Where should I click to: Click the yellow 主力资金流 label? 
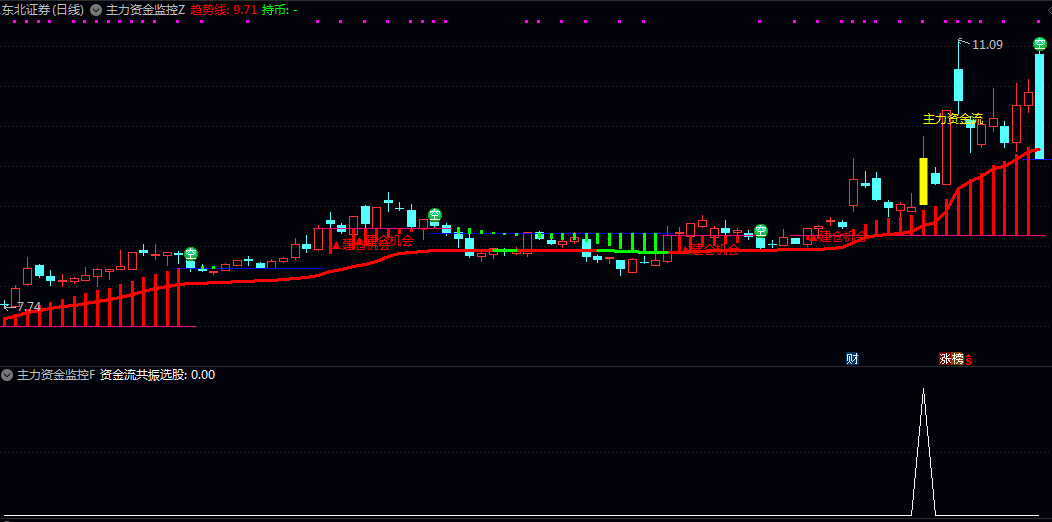(x=953, y=119)
